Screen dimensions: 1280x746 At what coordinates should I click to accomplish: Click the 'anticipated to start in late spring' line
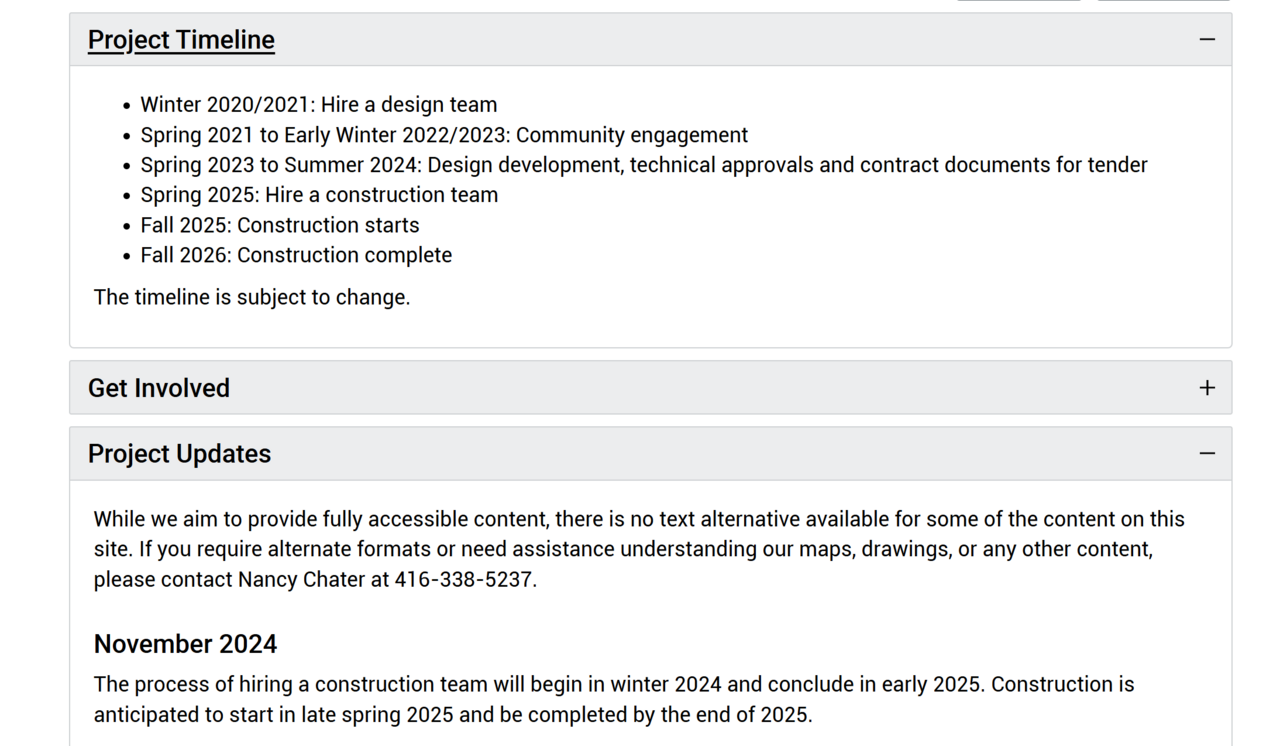452,714
